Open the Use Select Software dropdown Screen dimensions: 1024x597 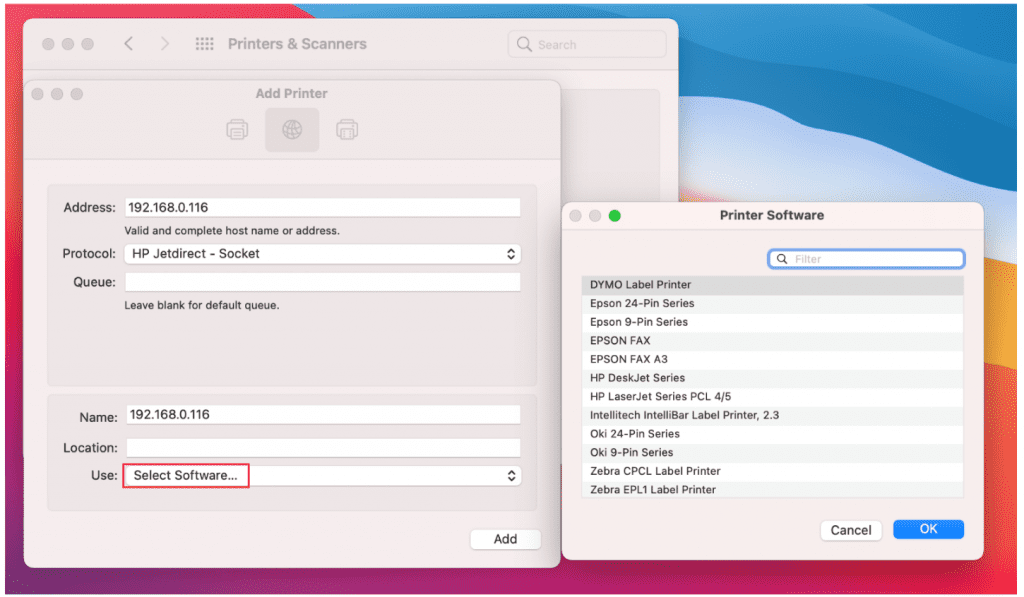pos(323,476)
